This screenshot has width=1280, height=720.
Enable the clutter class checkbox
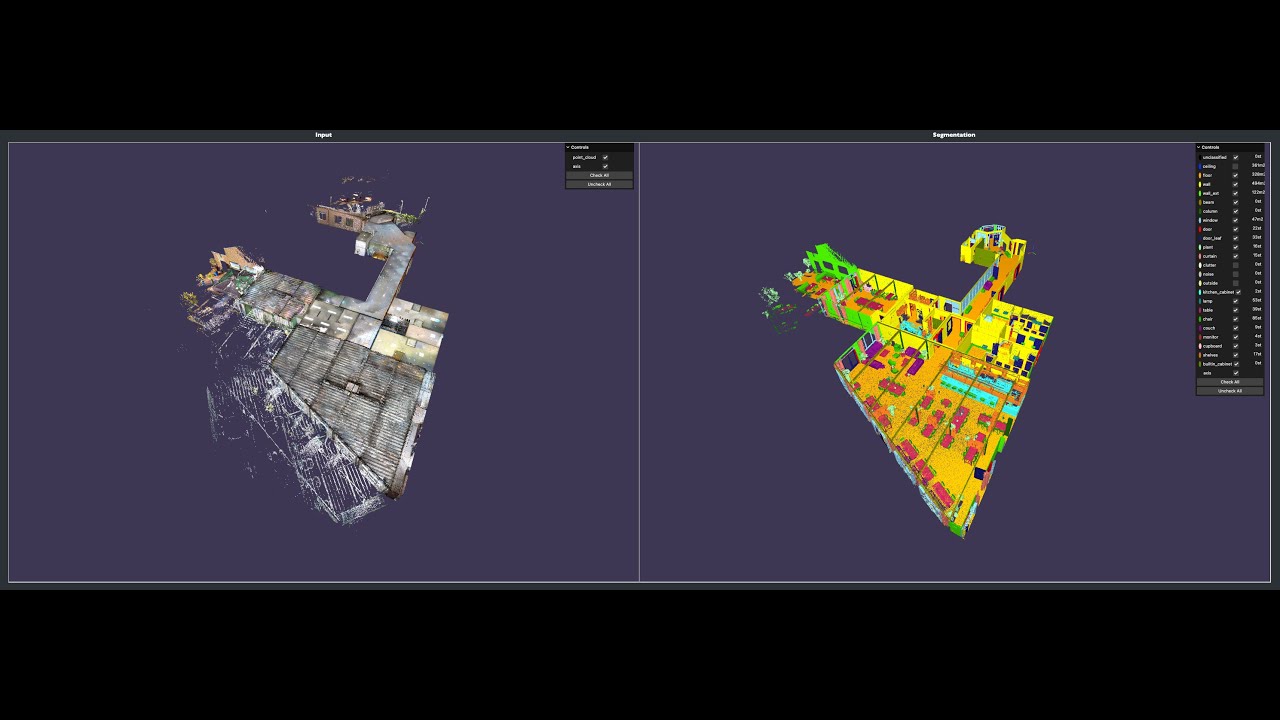pos(1235,265)
